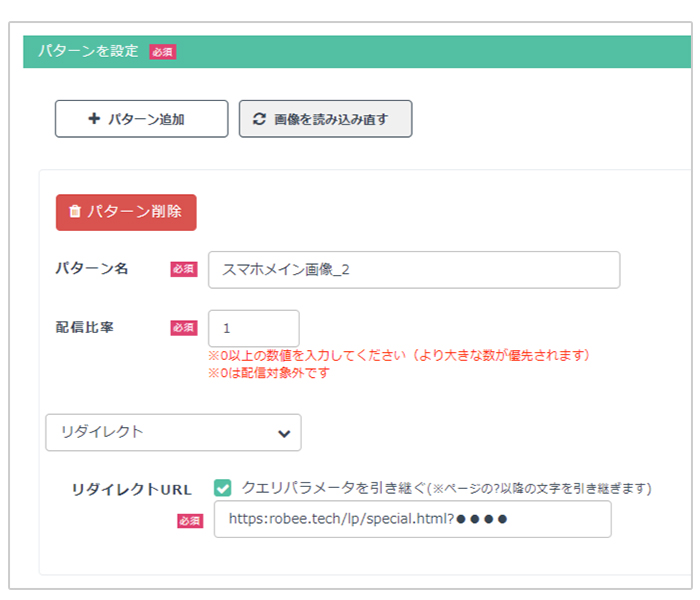Click the パターン名 field label
Screen dimensions: 700x600
click(x=92, y=268)
